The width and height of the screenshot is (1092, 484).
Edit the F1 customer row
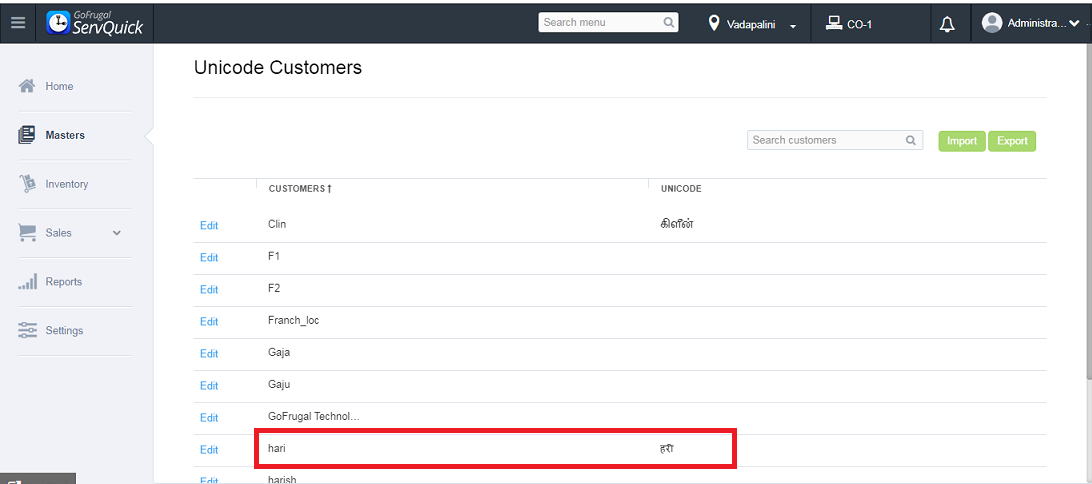[209, 258]
